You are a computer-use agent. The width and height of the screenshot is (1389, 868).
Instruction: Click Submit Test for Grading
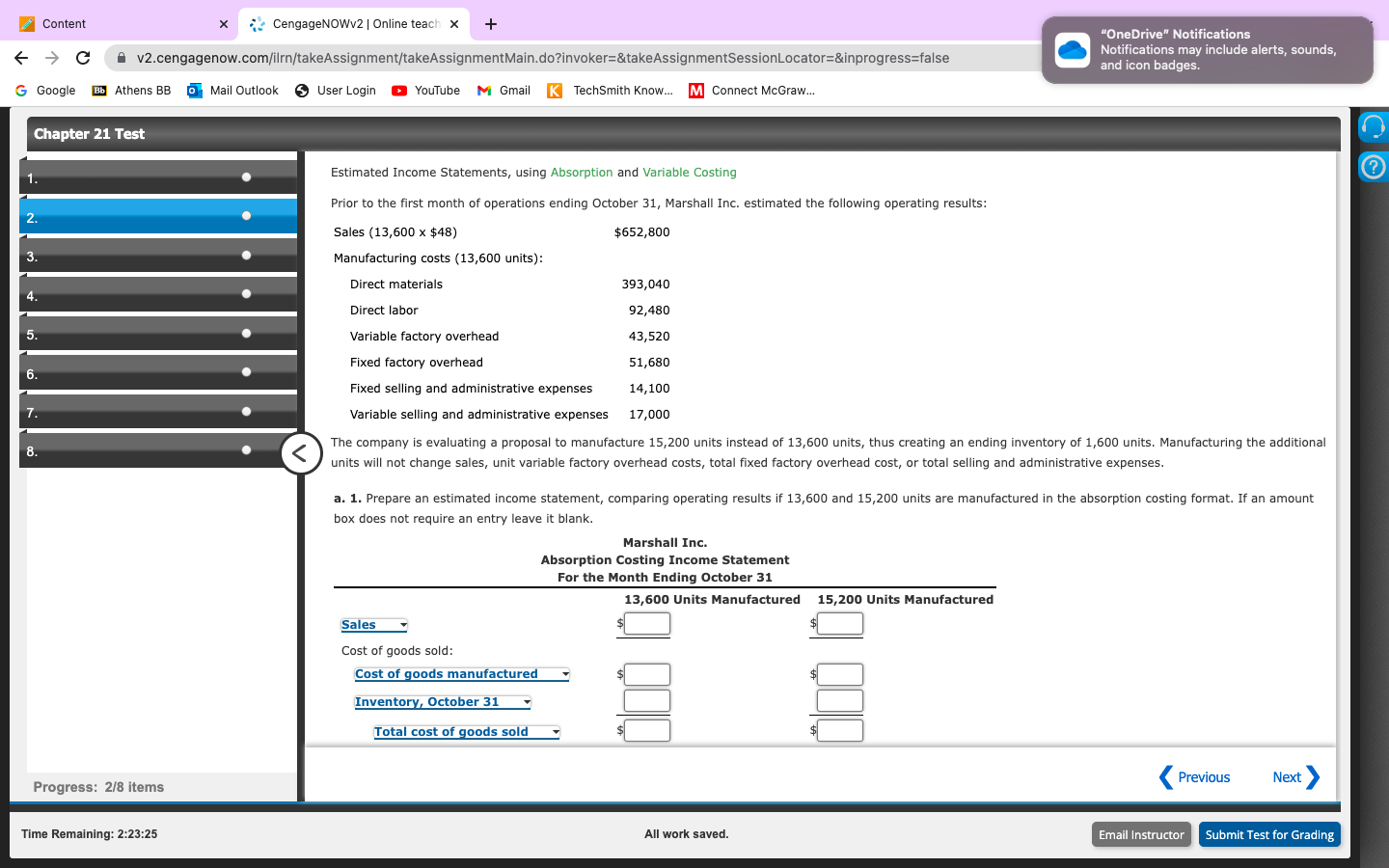point(1269,834)
